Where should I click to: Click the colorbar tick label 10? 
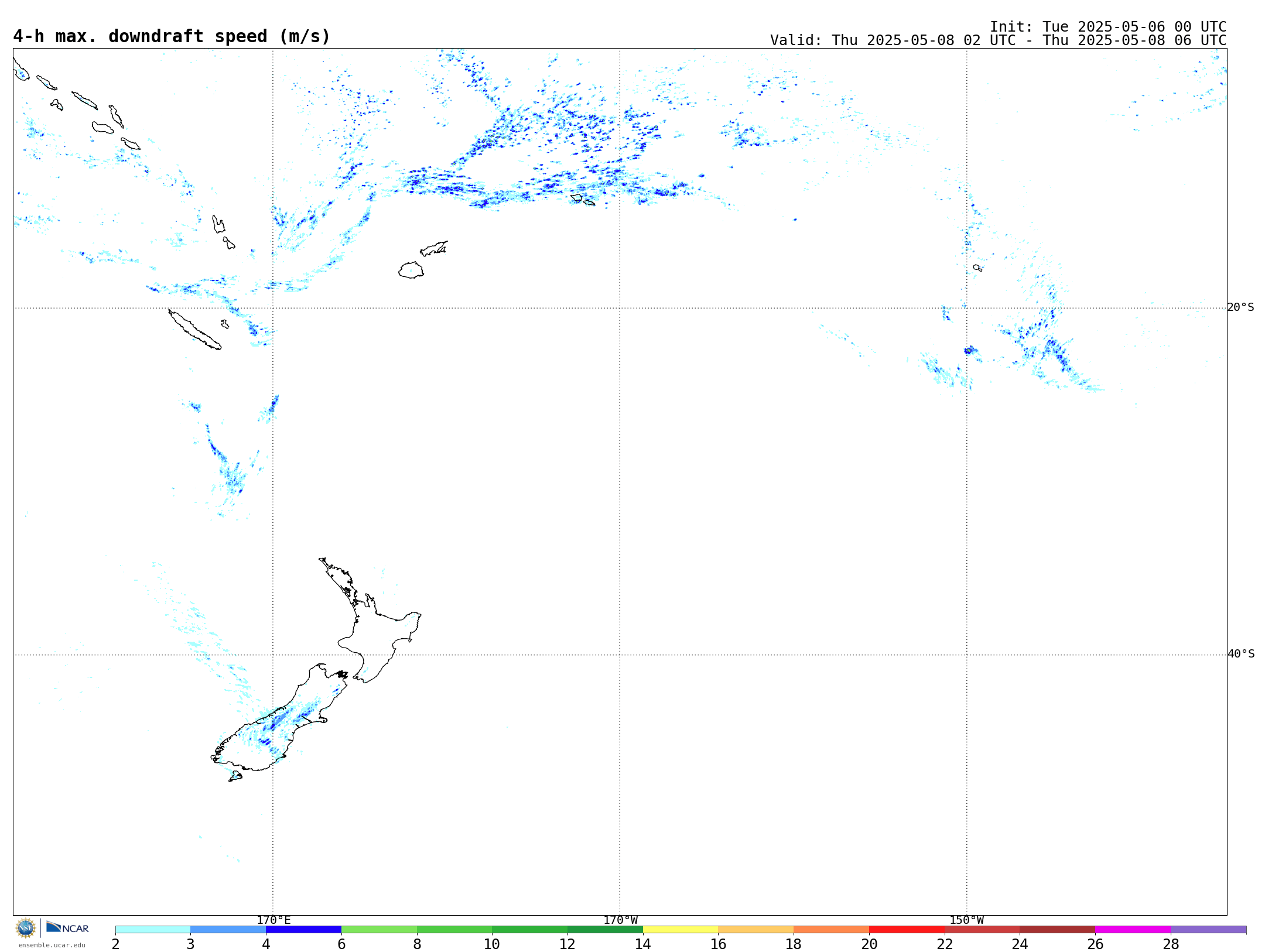tap(492, 944)
